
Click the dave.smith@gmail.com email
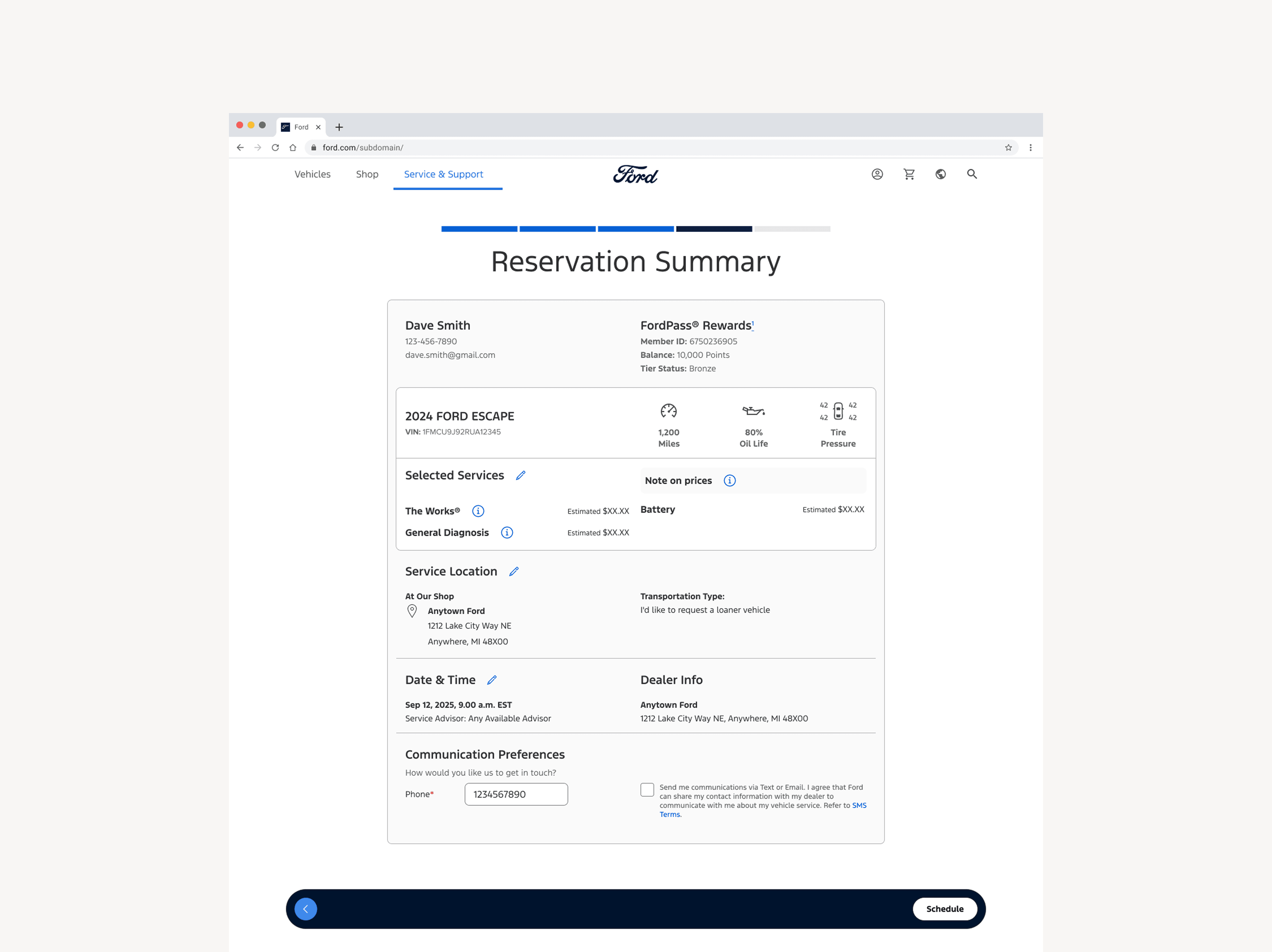450,355
